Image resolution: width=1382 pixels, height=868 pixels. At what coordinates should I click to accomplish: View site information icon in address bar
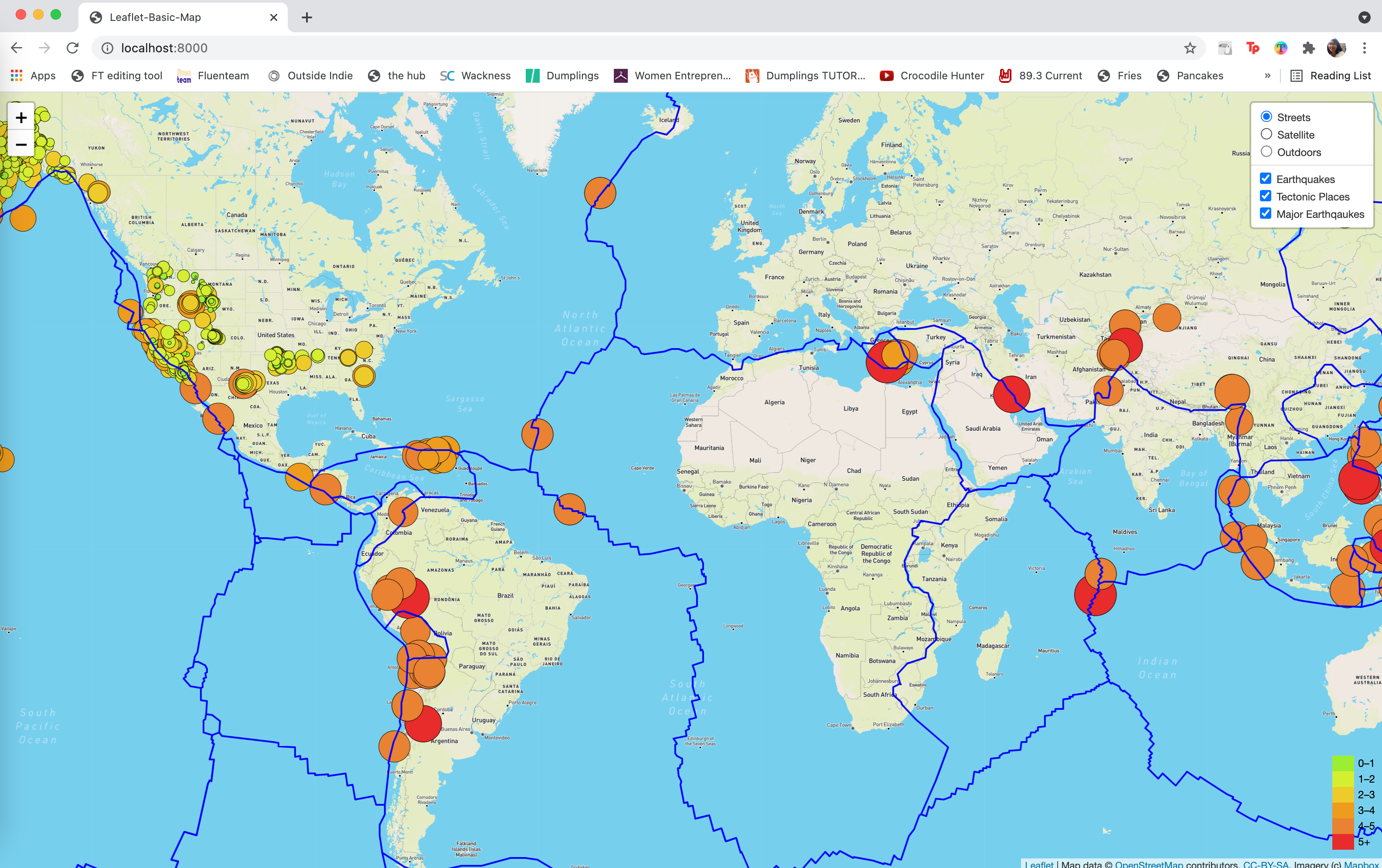[x=107, y=47]
